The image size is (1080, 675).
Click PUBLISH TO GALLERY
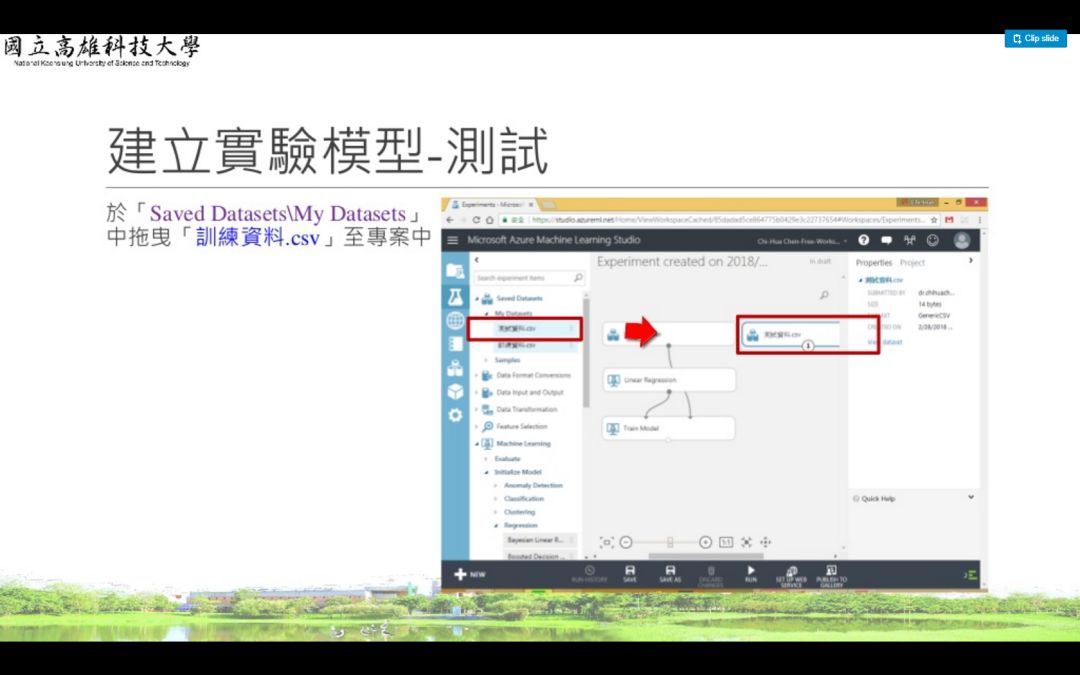831,576
